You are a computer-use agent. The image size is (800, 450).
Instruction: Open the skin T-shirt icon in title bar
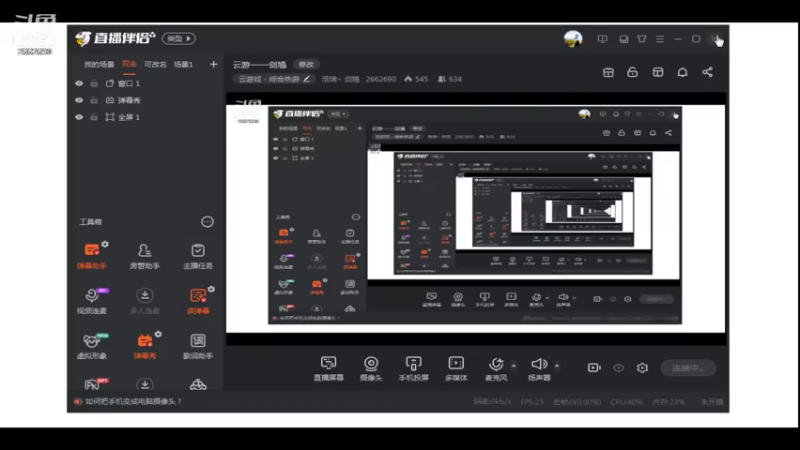tap(642, 39)
